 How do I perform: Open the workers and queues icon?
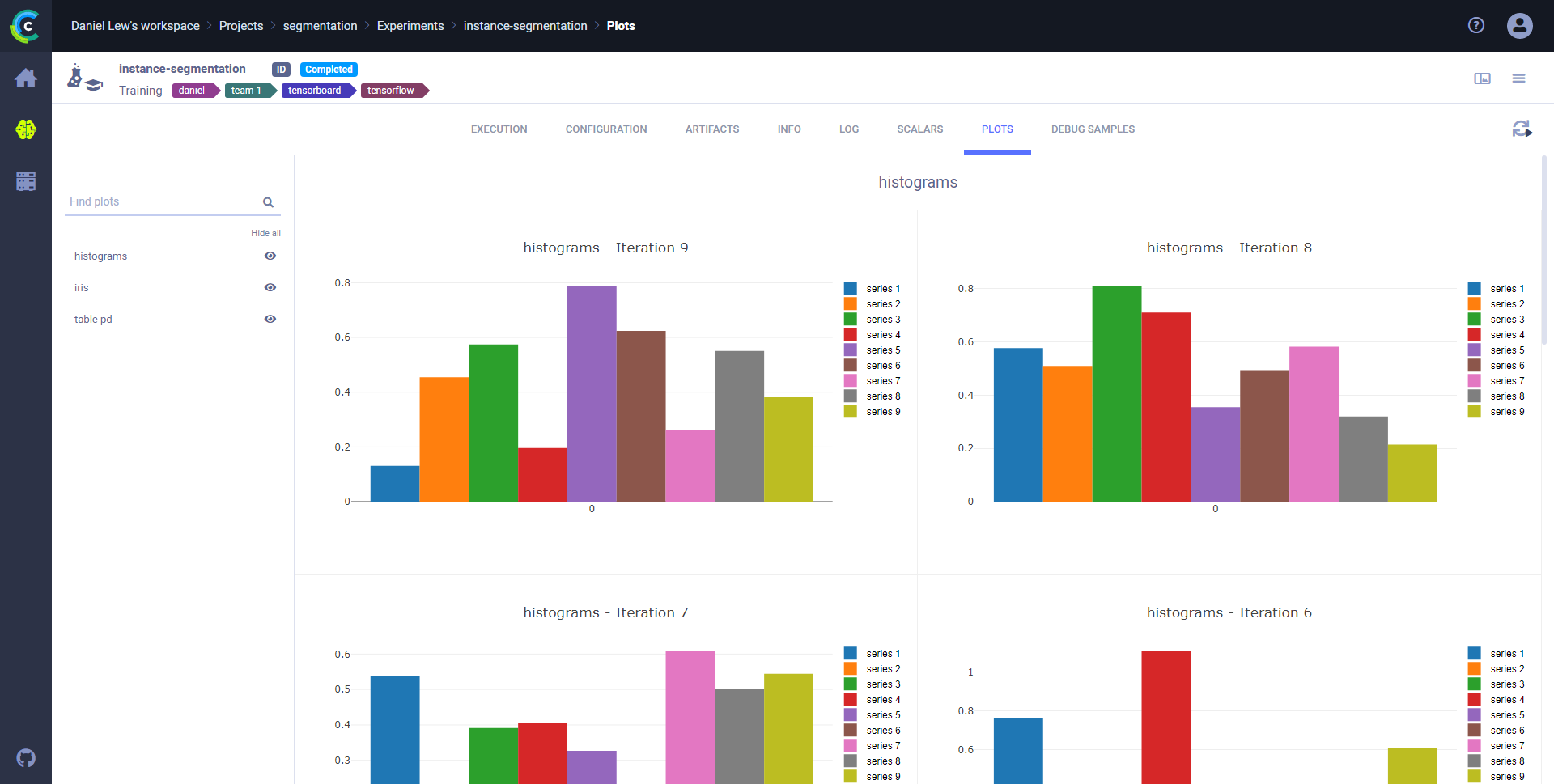(26, 181)
